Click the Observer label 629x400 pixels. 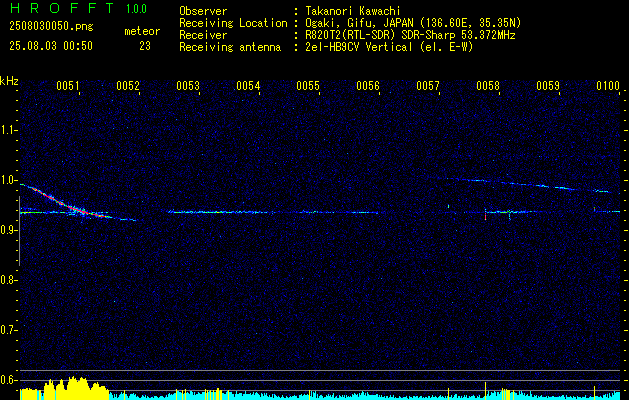(203, 11)
